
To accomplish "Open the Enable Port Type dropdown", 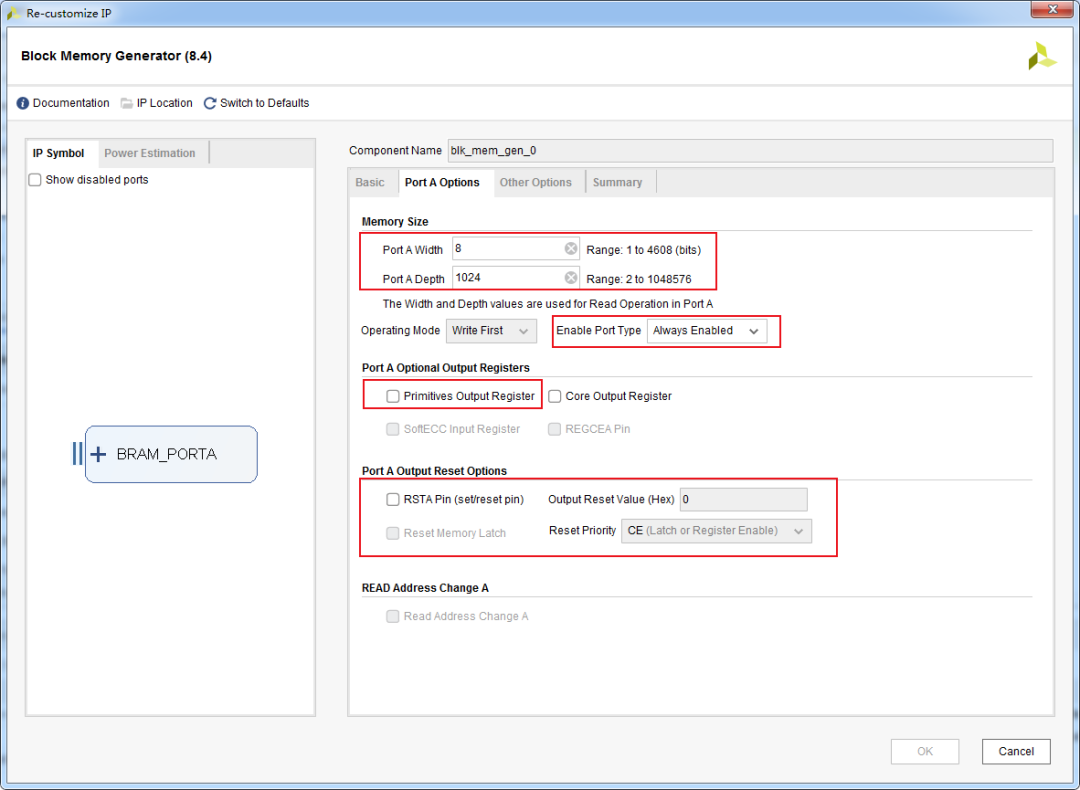I will pos(706,330).
